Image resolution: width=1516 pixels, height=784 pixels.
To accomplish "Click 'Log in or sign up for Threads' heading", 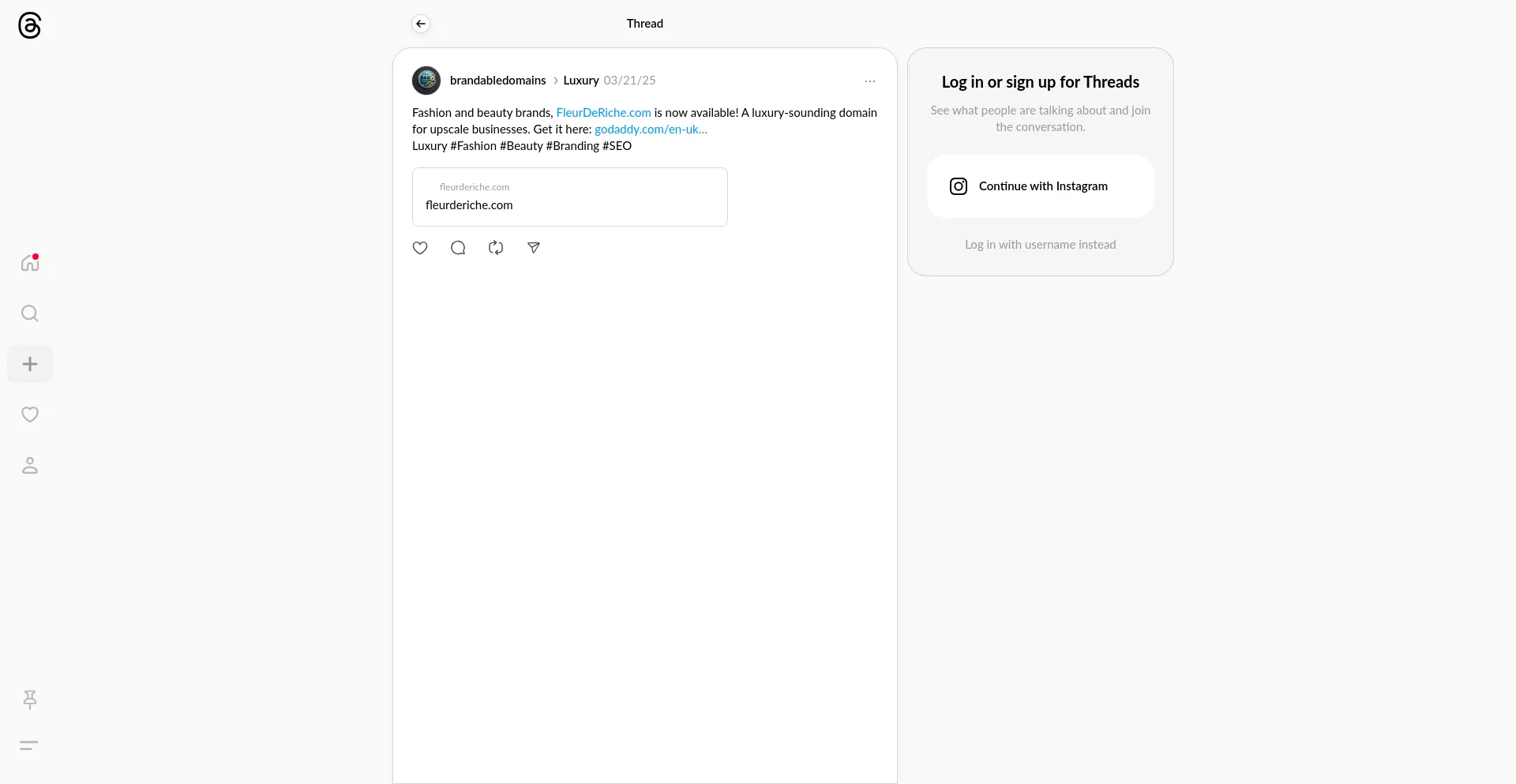I will pos(1041,82).
